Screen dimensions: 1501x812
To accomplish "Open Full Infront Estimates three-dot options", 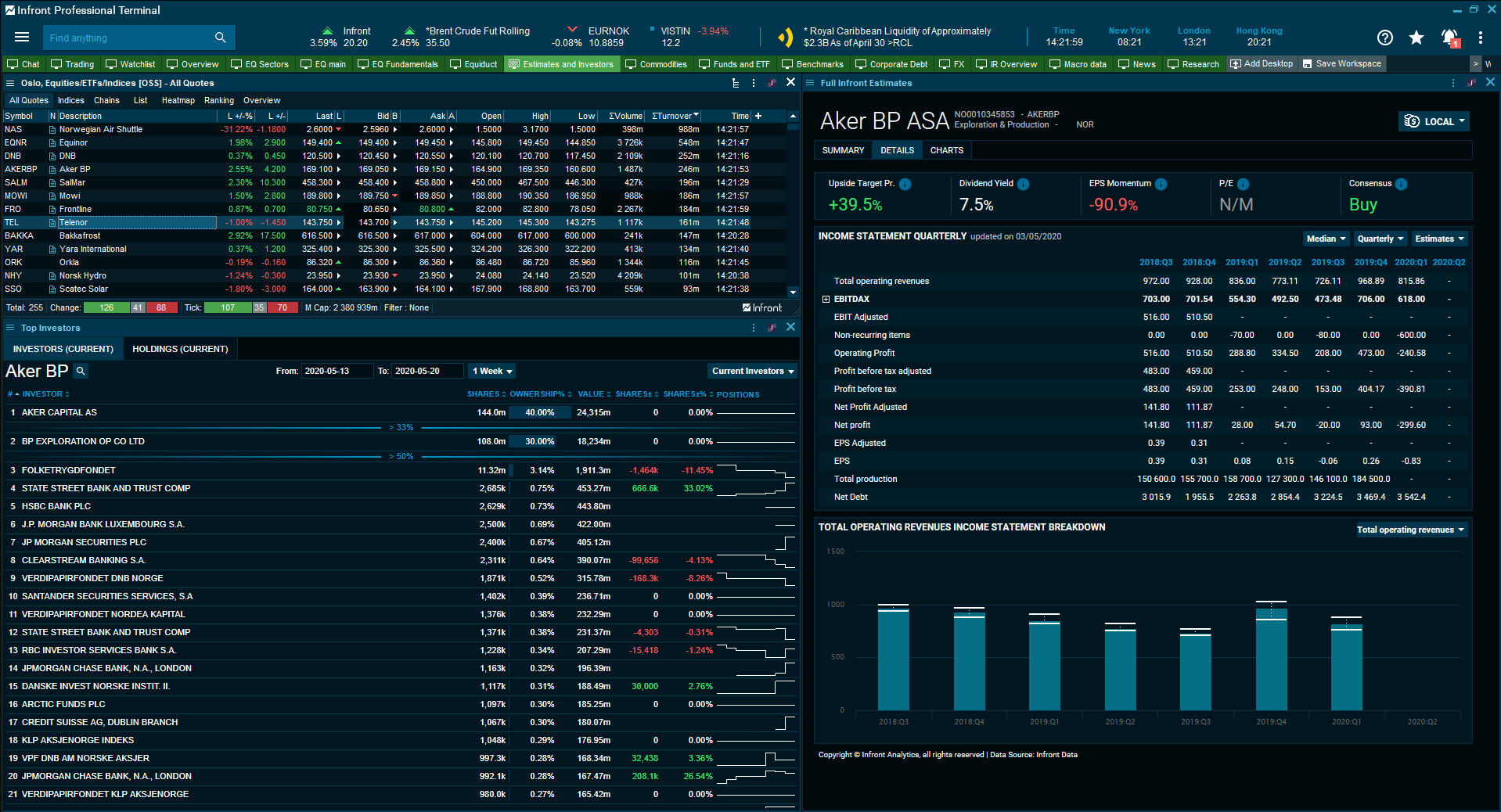I will [1453, 83].
